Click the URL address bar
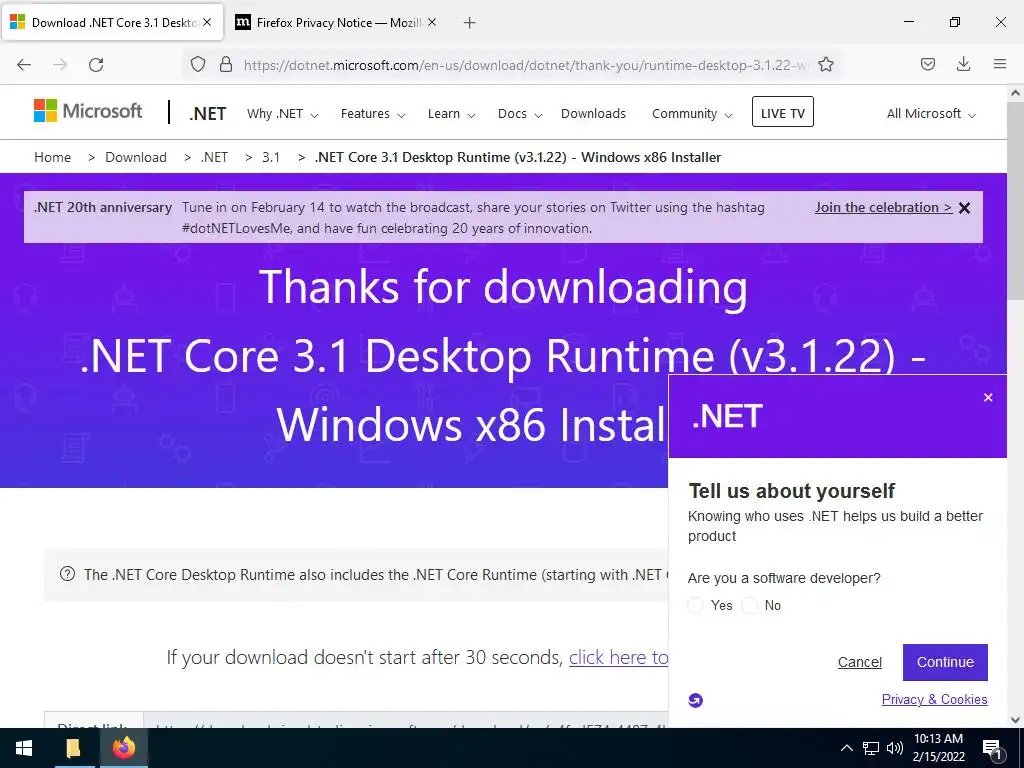Image resolution: width=1024 pixels, height=768 pixels. point(526,65)
